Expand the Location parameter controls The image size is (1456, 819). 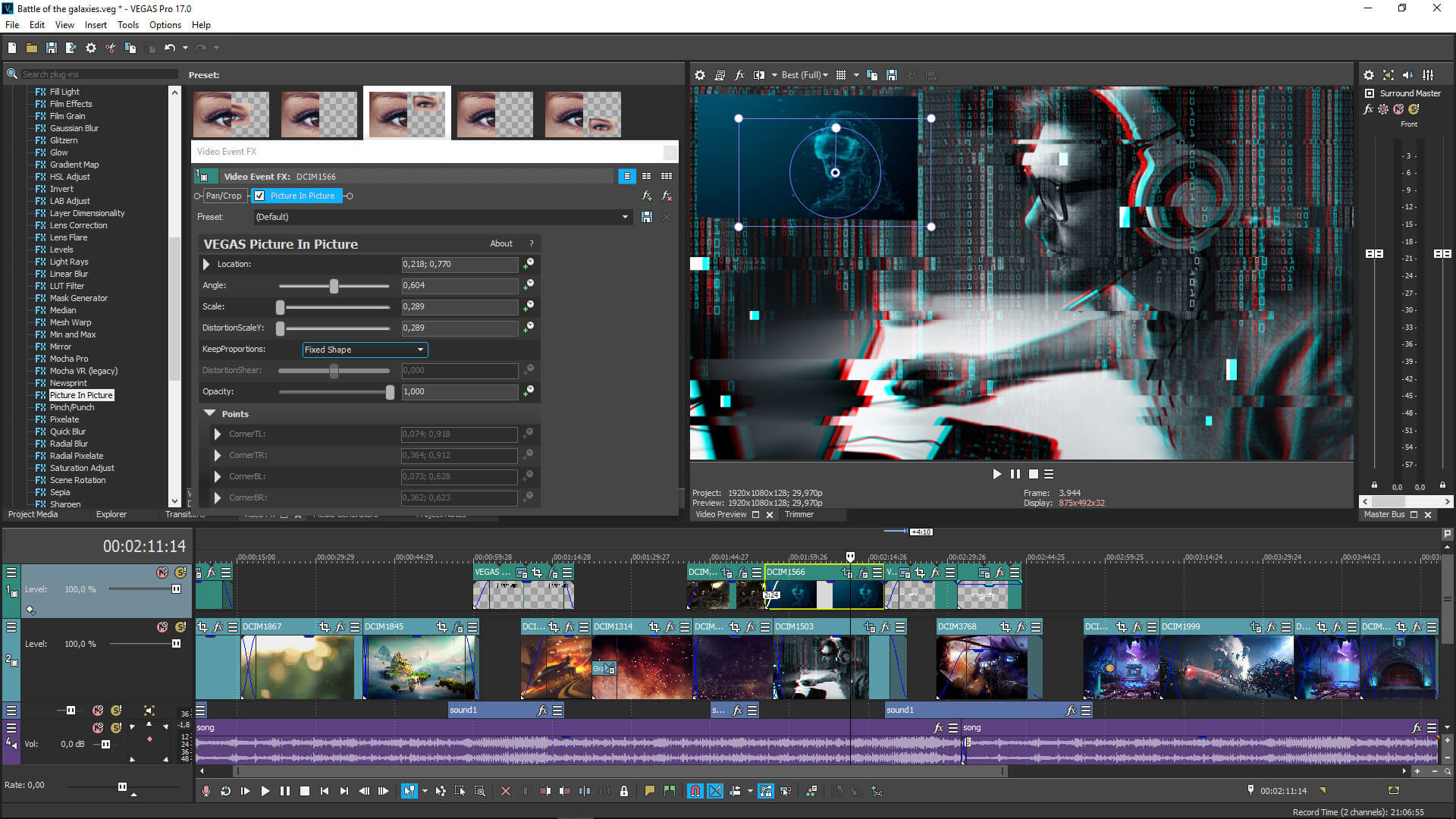click(207, 264)
